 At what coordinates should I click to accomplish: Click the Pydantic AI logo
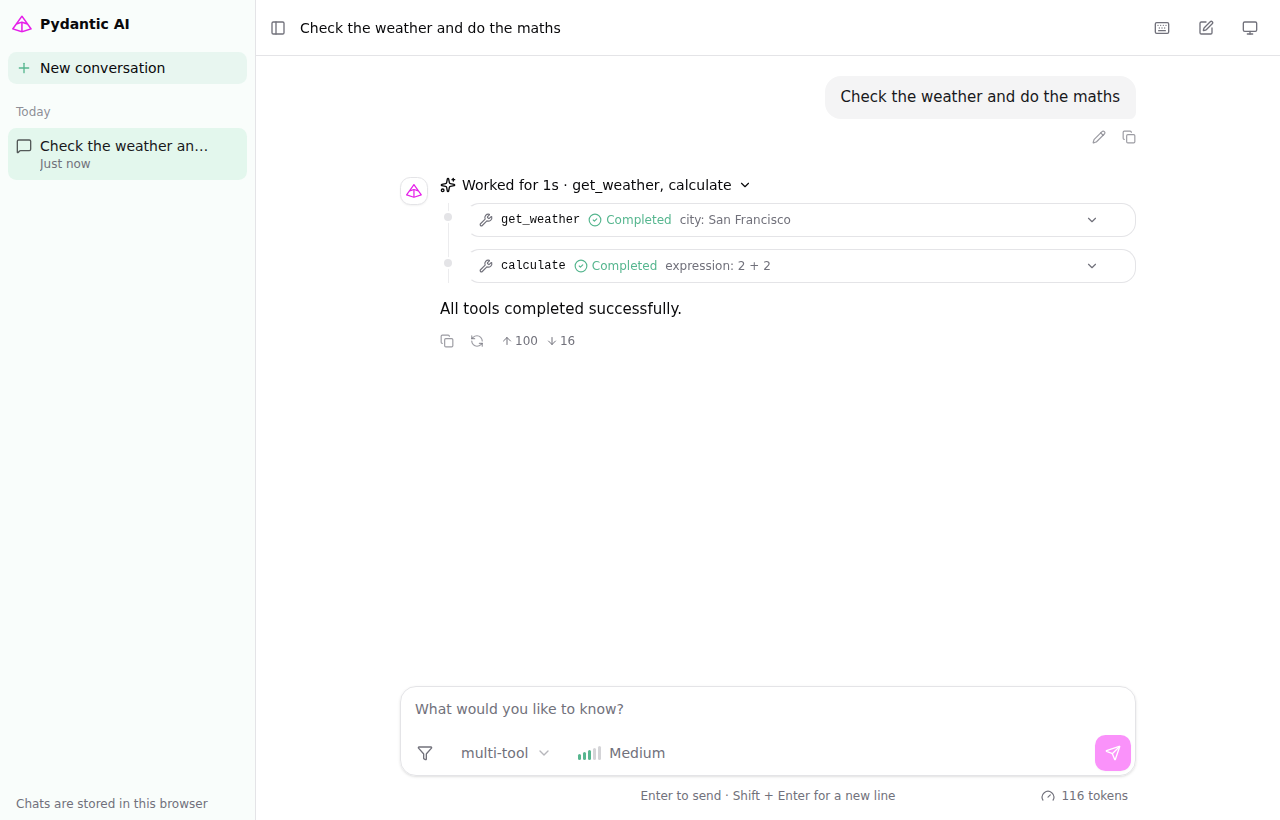22,24
